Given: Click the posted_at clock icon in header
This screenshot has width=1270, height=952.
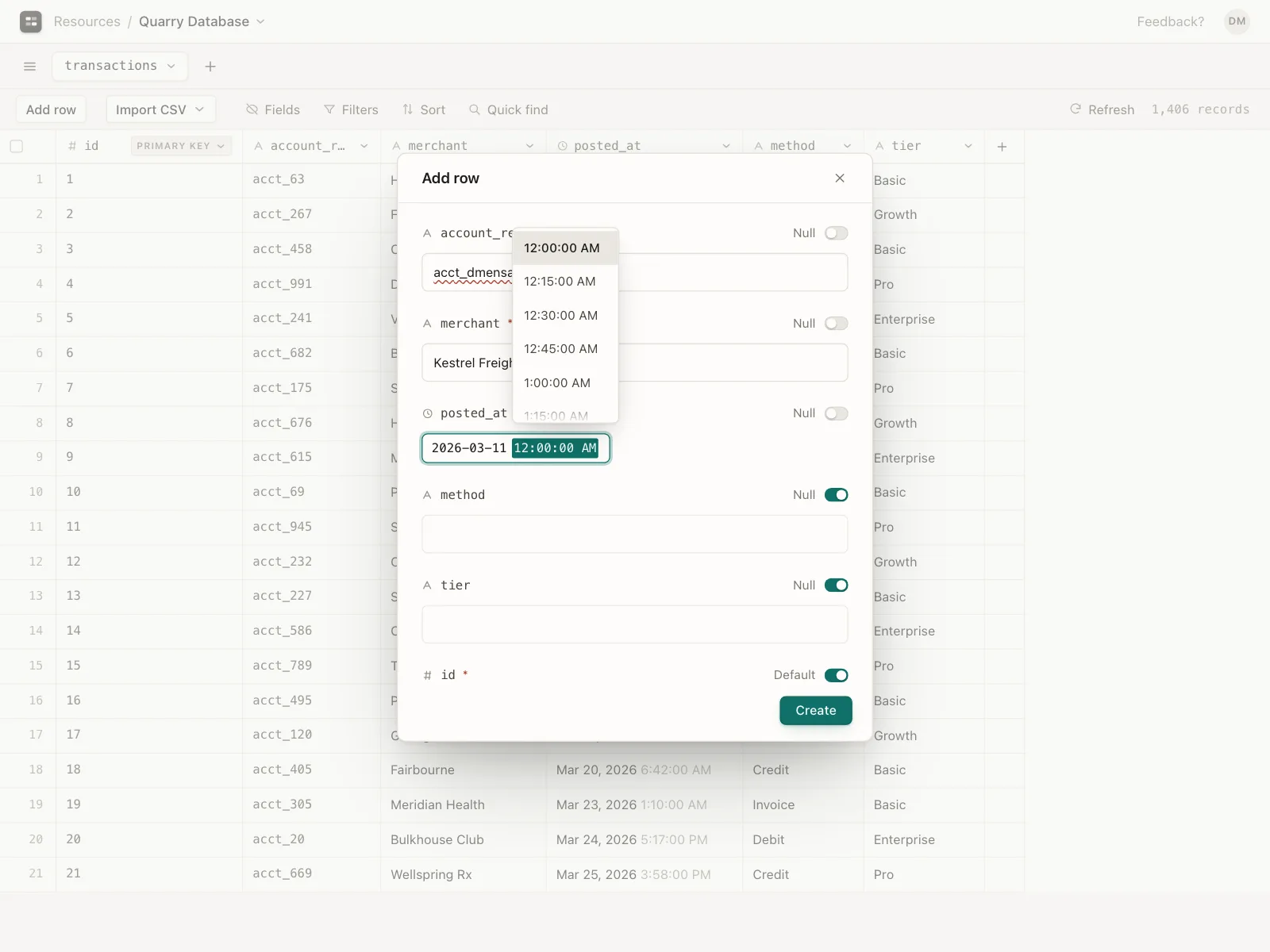Looking at the screenshot, I should click(563, 147).
